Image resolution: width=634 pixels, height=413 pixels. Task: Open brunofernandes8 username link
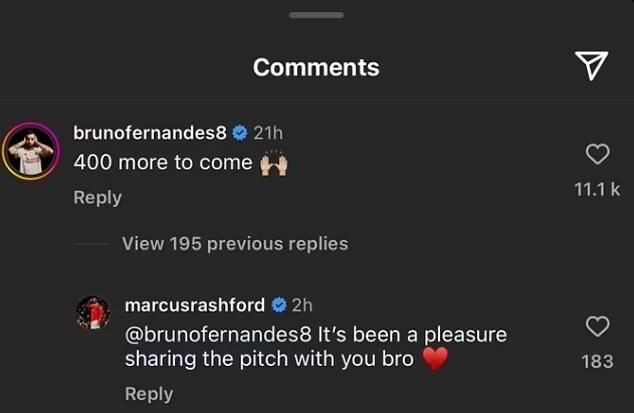[150, 133]
